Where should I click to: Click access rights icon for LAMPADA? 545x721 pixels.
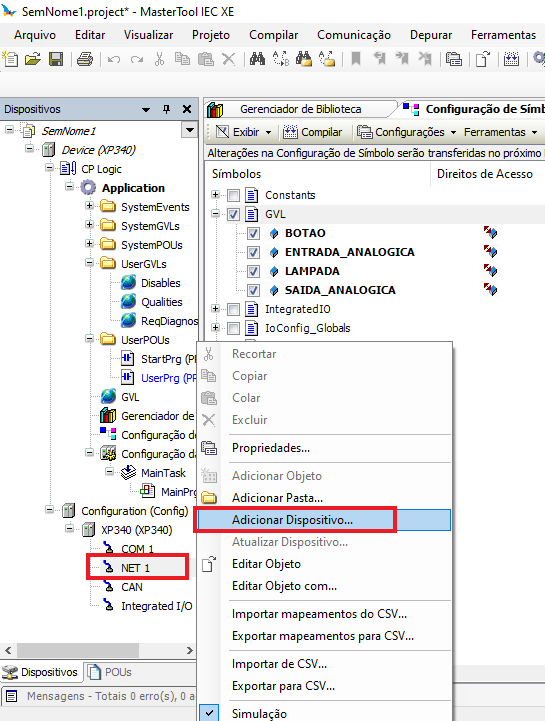pyautogui.click(x=490, y=271)
